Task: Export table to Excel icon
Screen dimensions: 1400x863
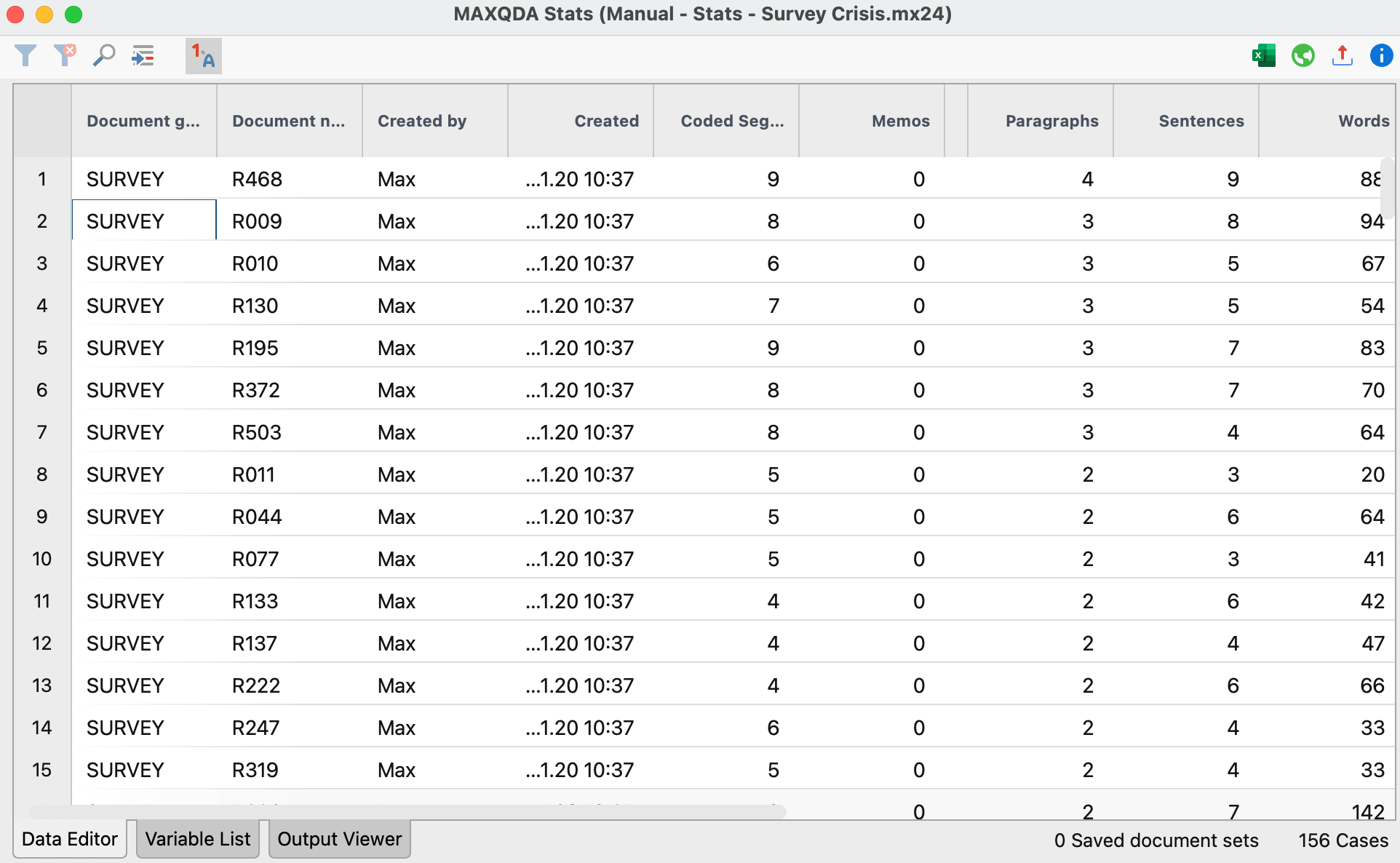Action: (1263, 55)
